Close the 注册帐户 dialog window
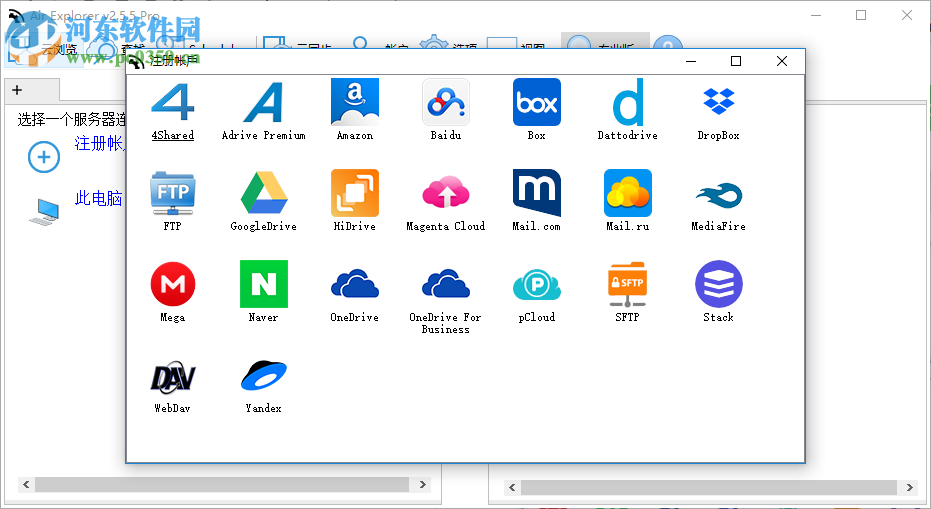 (x=782, y=61)
